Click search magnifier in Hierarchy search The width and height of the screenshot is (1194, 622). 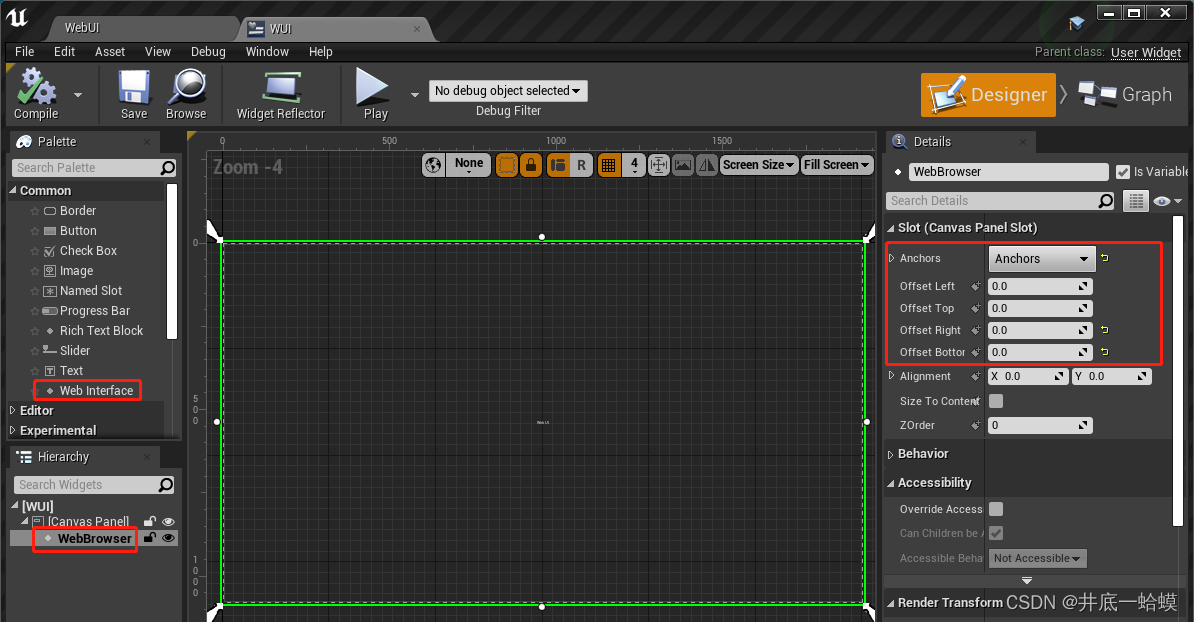pyautogui.click(x=165, y=485)
